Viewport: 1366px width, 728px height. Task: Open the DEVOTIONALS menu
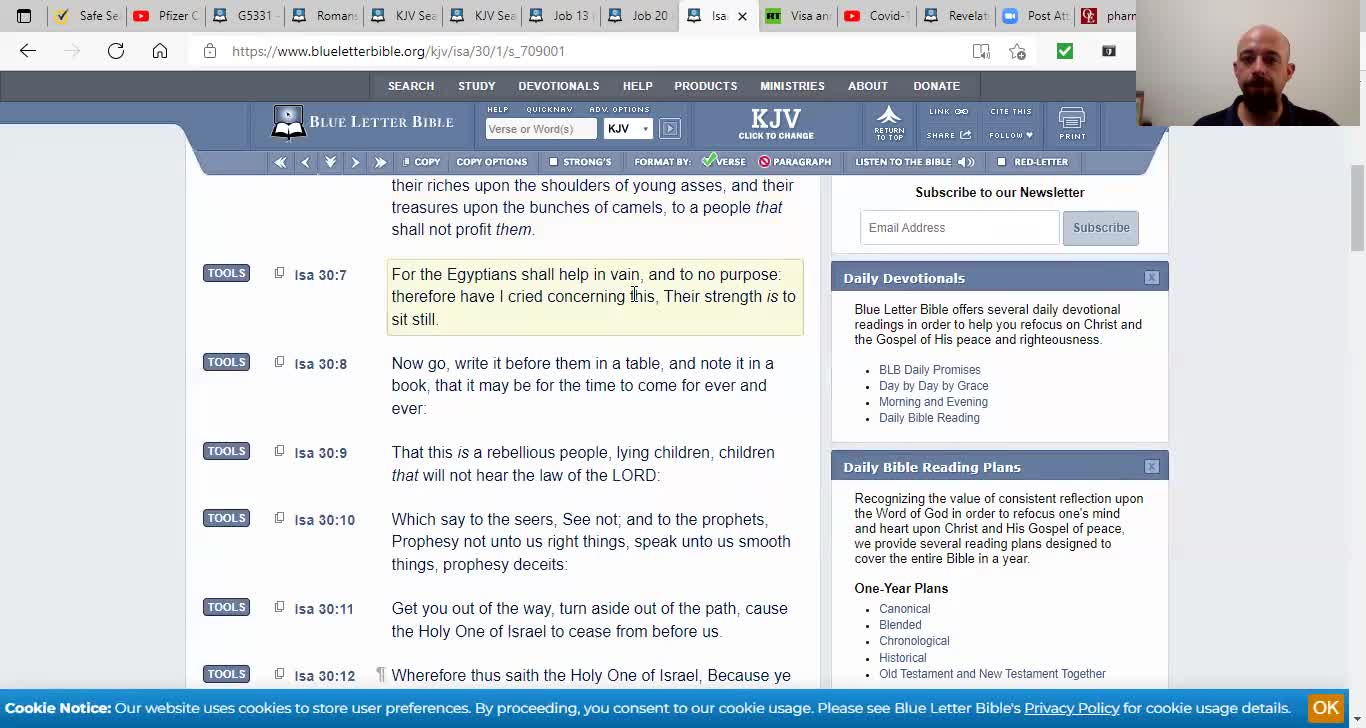(x=559, y=86)
